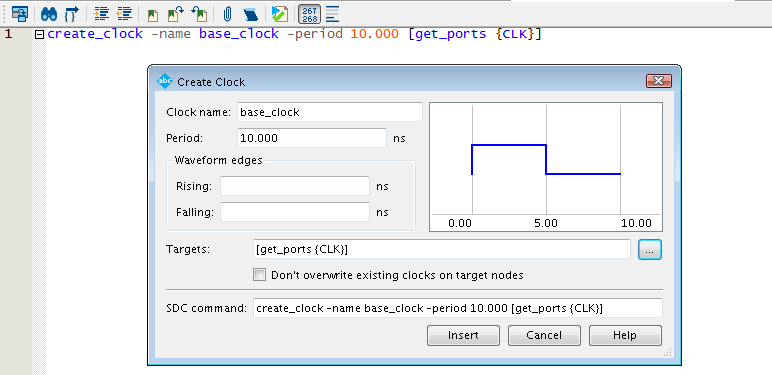Click the find matching delimiter braces icon

pos(72,14)
